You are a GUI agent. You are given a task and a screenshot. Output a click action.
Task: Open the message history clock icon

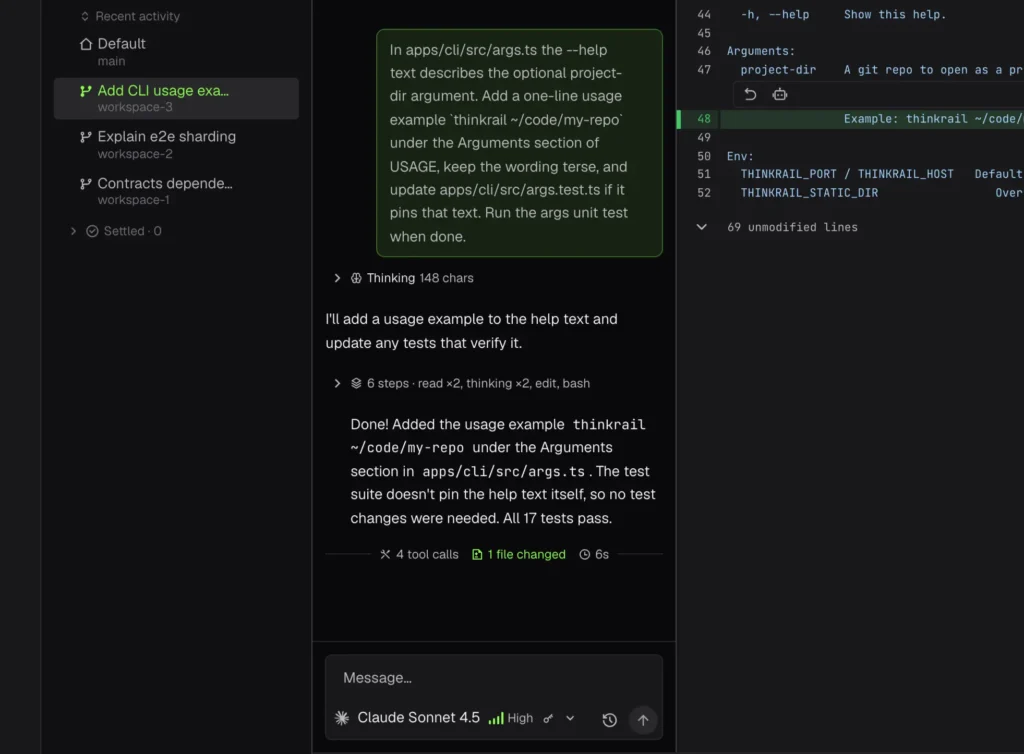tap(609, 719)
